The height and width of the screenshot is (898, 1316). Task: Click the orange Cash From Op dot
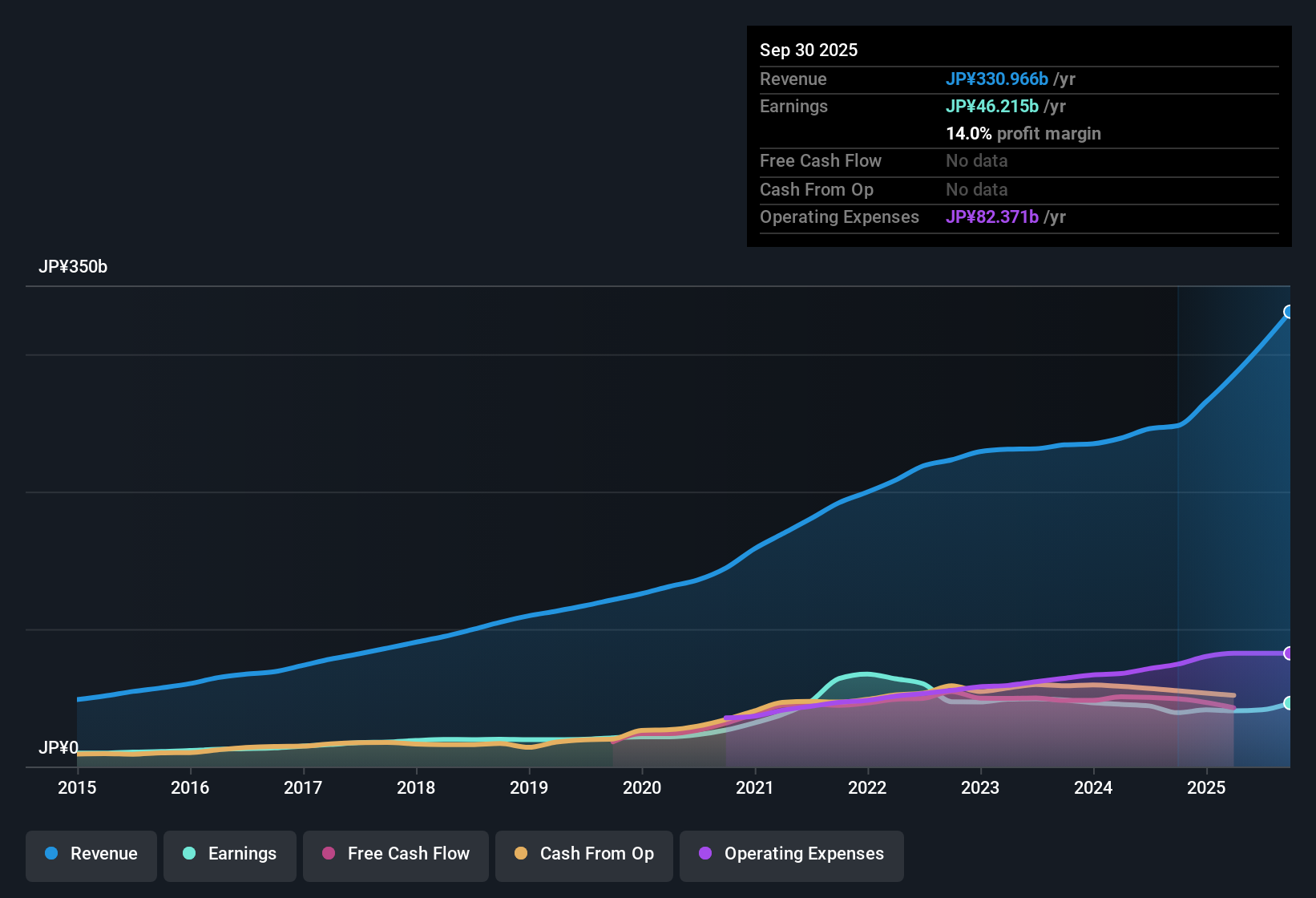[x=520, y=854]
